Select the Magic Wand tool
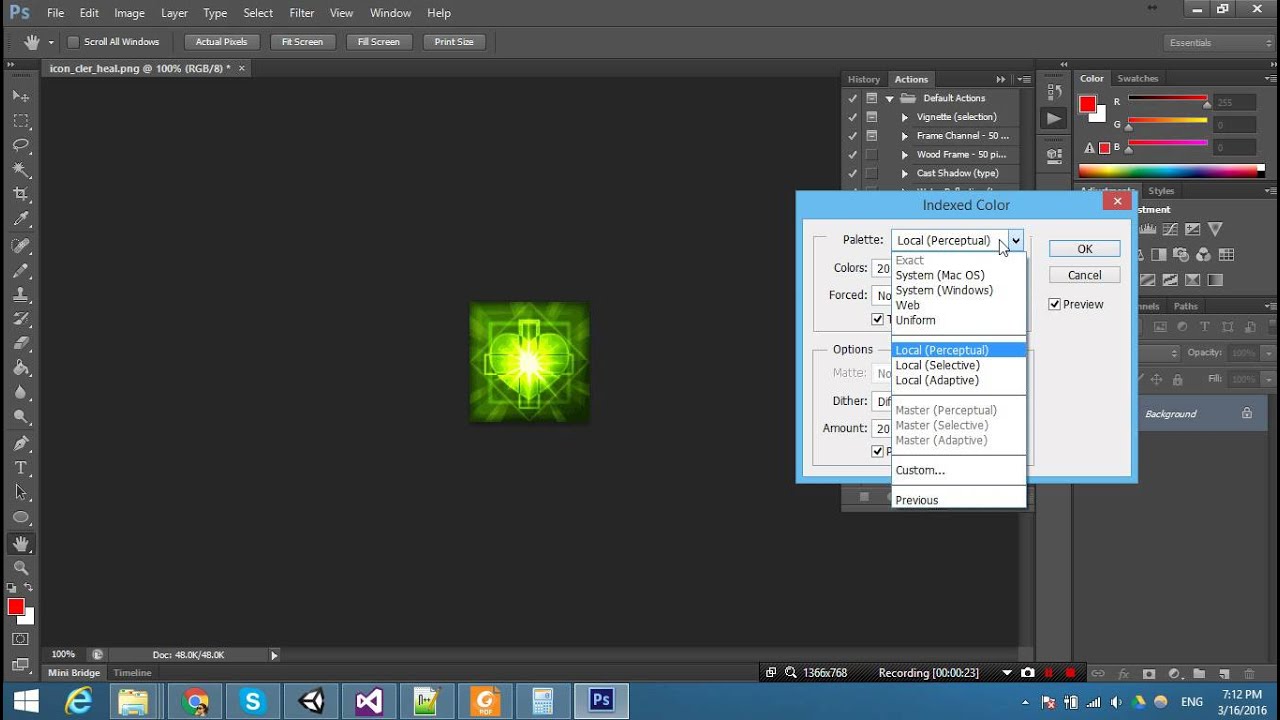The width and height of the screenshot is (1280, 720). pos(20,169)
